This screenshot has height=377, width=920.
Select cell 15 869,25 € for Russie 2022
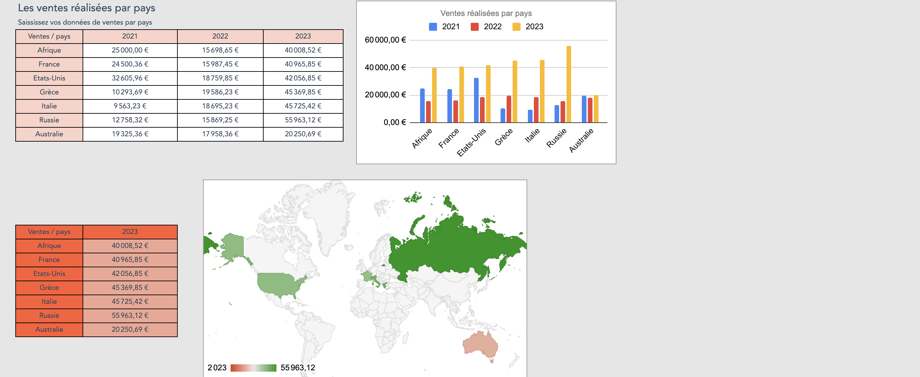coord(220,120)
